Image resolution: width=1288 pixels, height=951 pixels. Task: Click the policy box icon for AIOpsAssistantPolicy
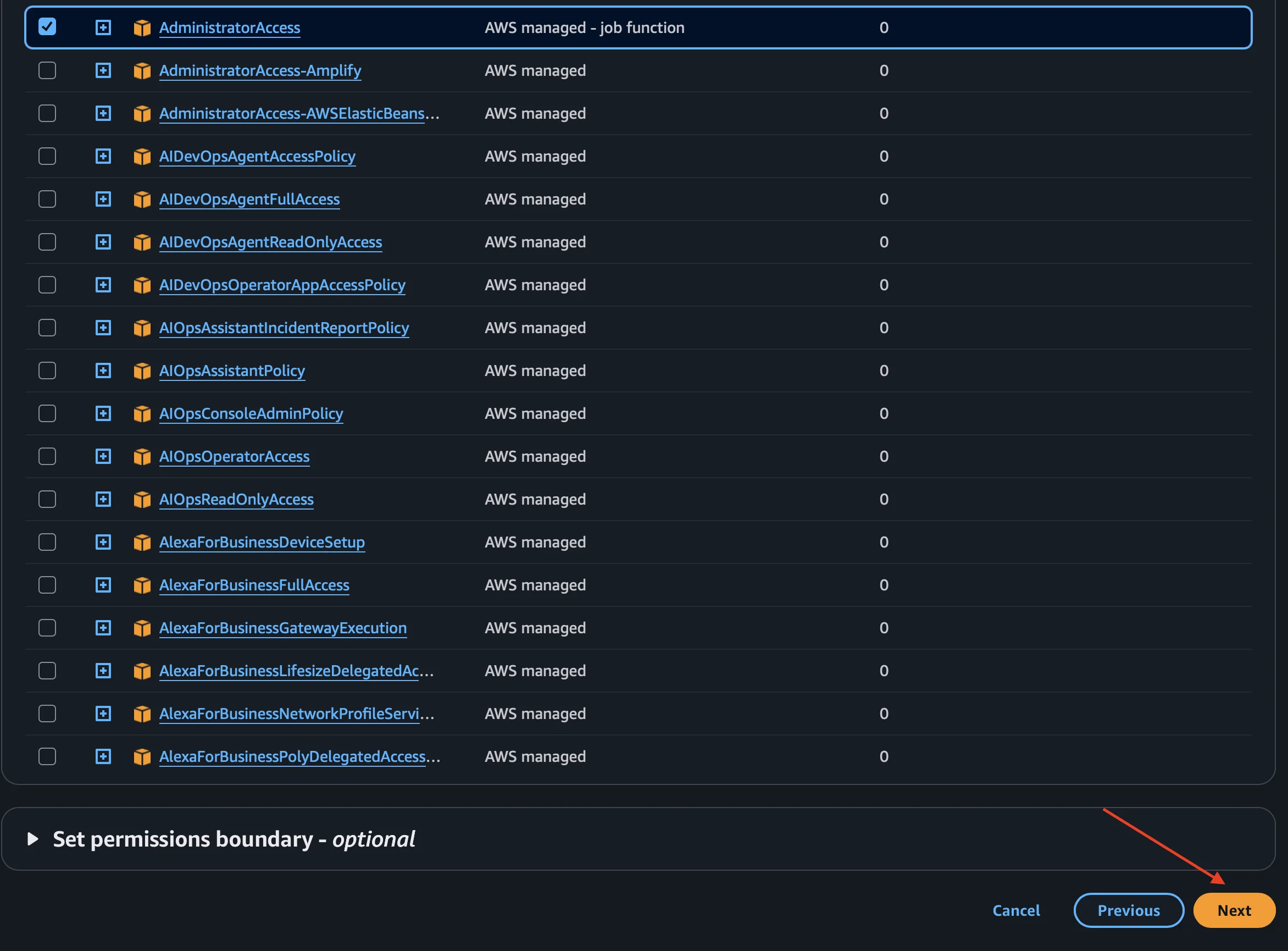point(142,371)
